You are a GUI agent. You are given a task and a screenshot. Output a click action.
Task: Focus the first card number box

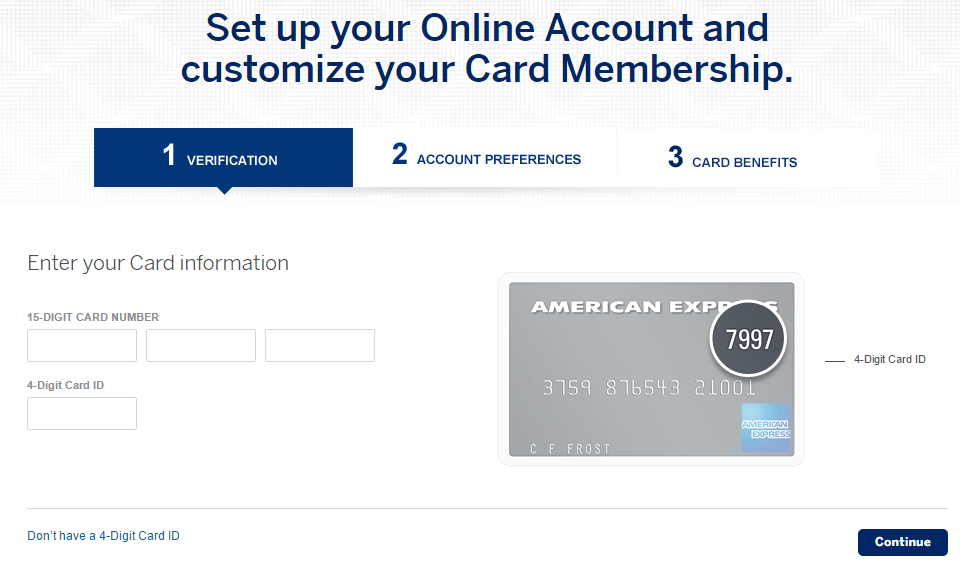pos(82,345)
